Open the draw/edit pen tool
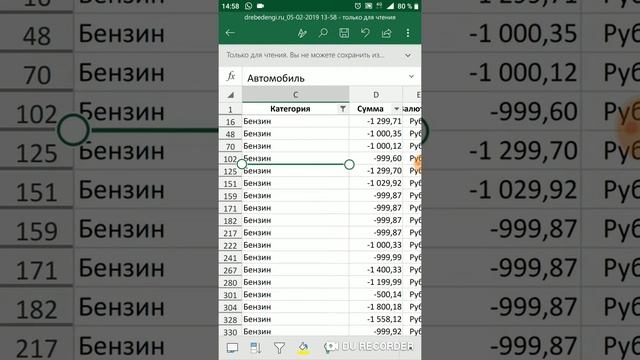This screenshot has width=640, height=360. pos(302,33)
